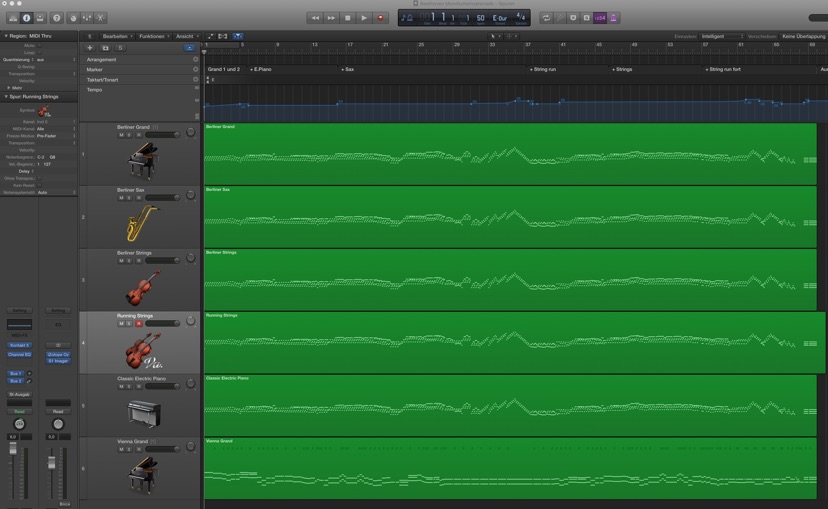Open the Bearbeiten menu
Screen dimensions: 828x509
tap(115, 36)
